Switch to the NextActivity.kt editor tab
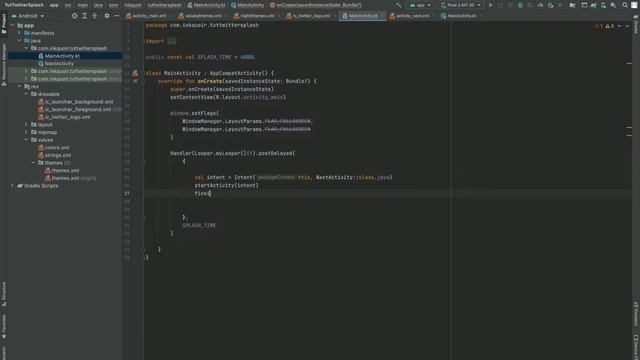The width and height of the screenshot is (640, 360). click(461, 16)
